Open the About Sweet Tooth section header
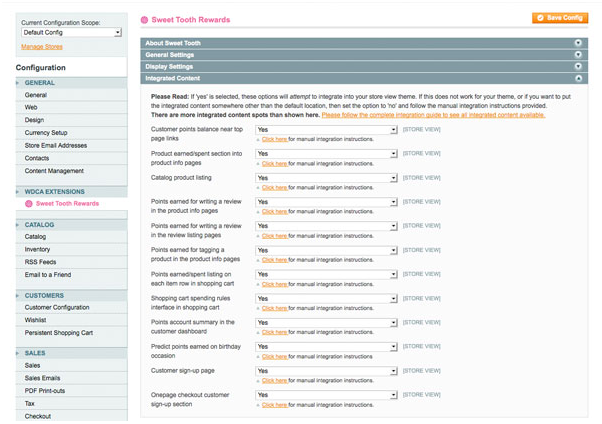The image size is (602, 424). (364, 43)
